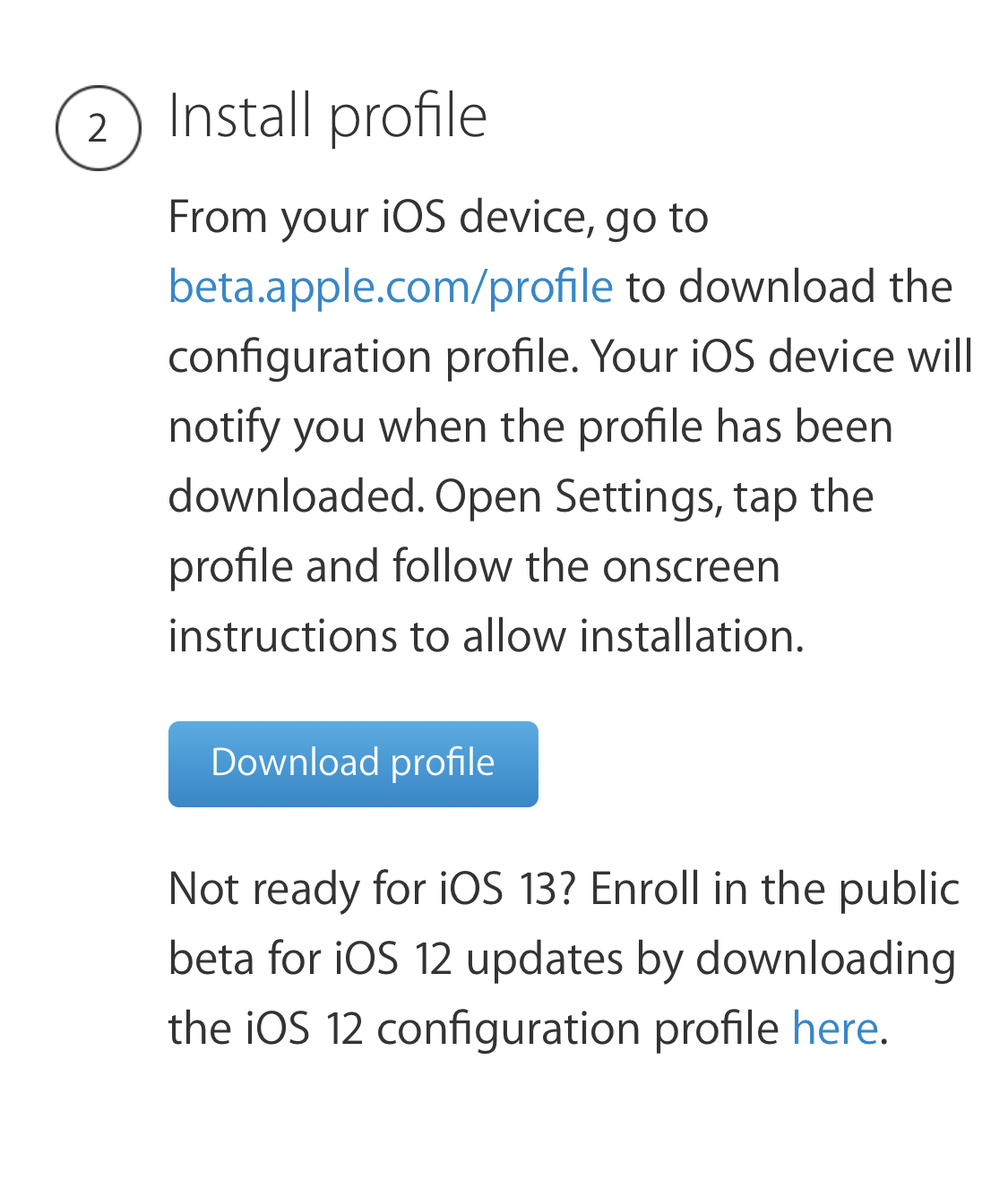The height and width of the screenshot is (1180, 1008).
Task: Click the circled step 2 number icon
Action: click(99, 128)
